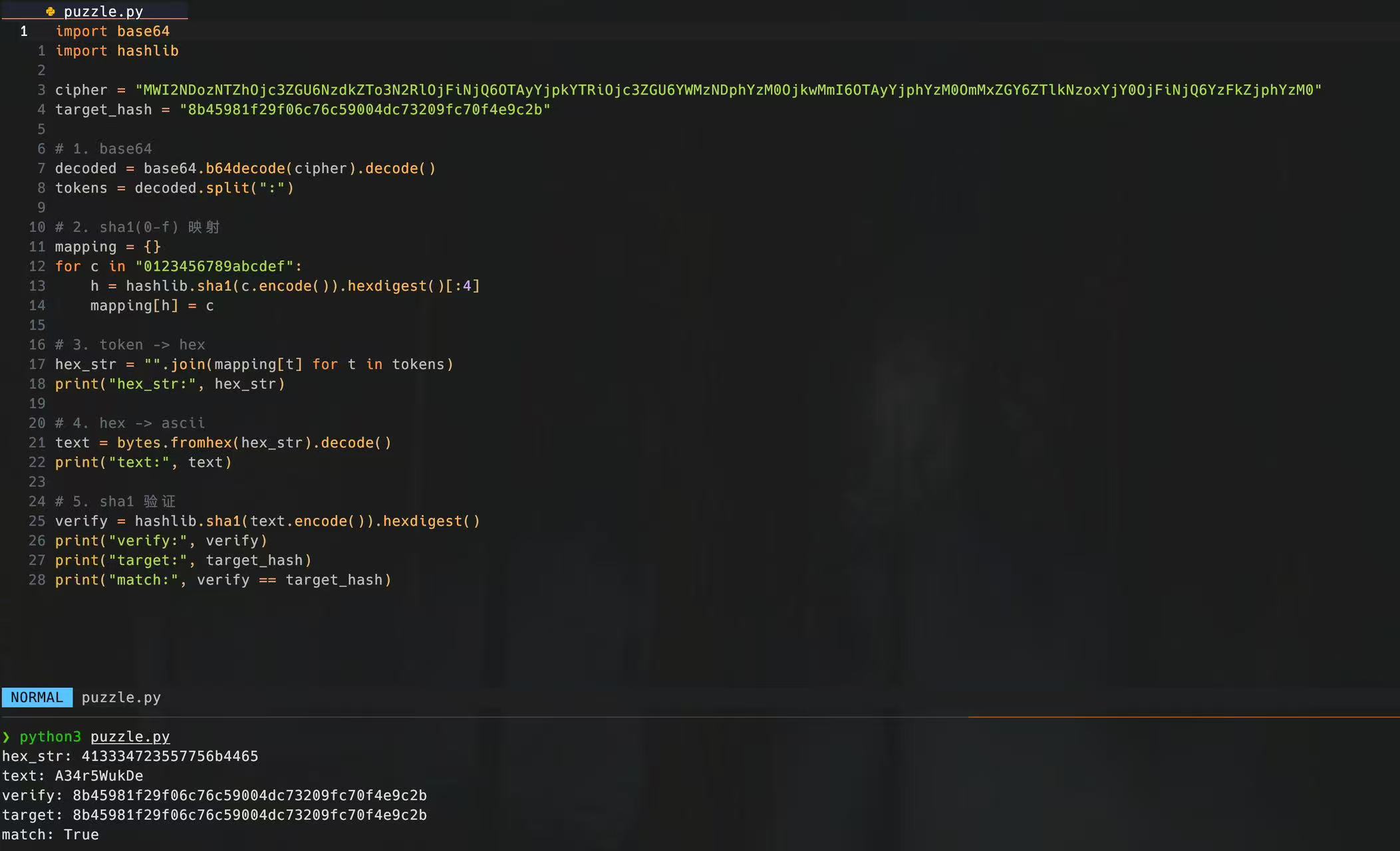Click the b64decode function call
Screen dimensions: 1400x851
point(245,169)
